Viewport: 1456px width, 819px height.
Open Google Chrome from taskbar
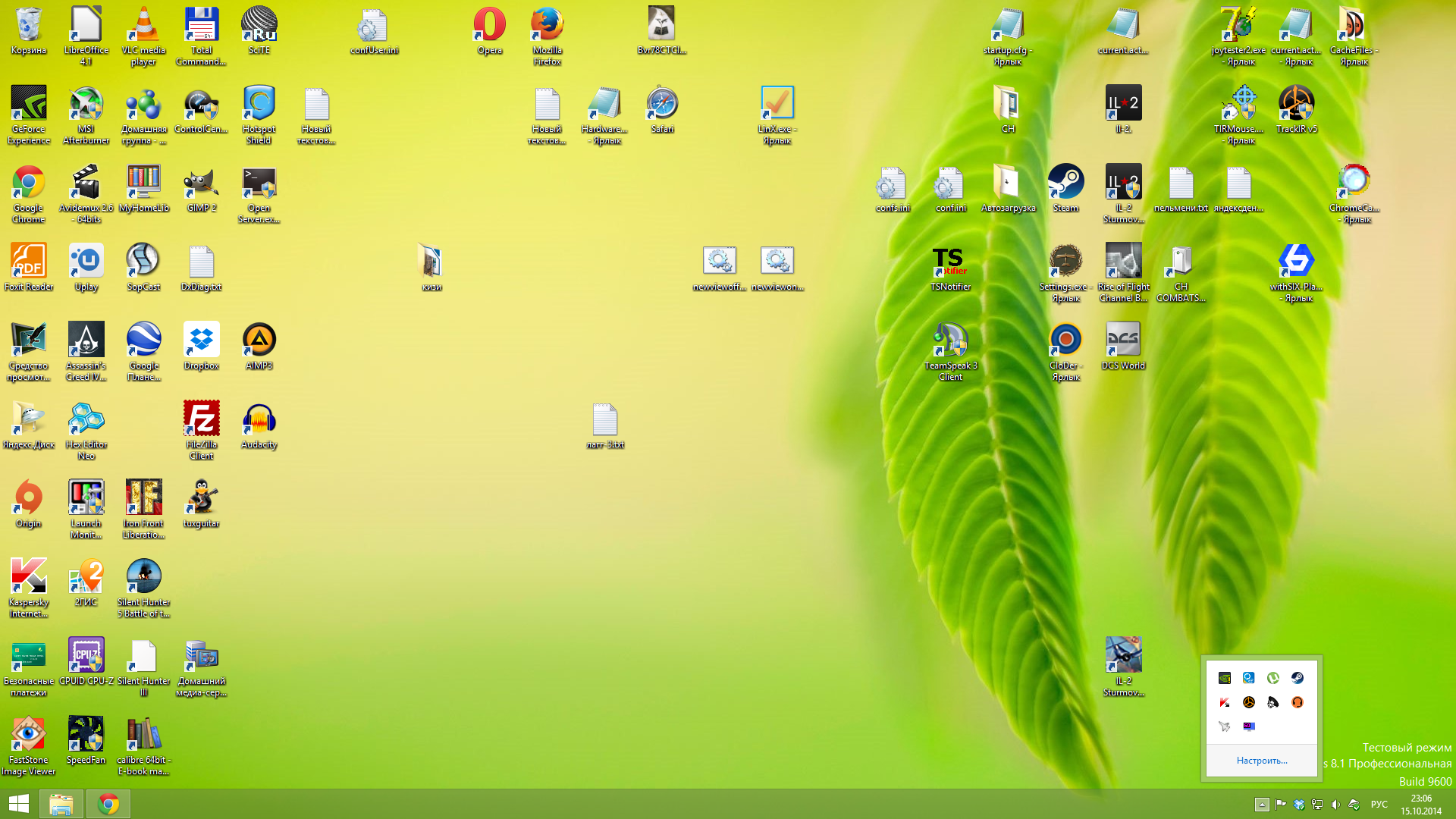(x=108, y=803)
